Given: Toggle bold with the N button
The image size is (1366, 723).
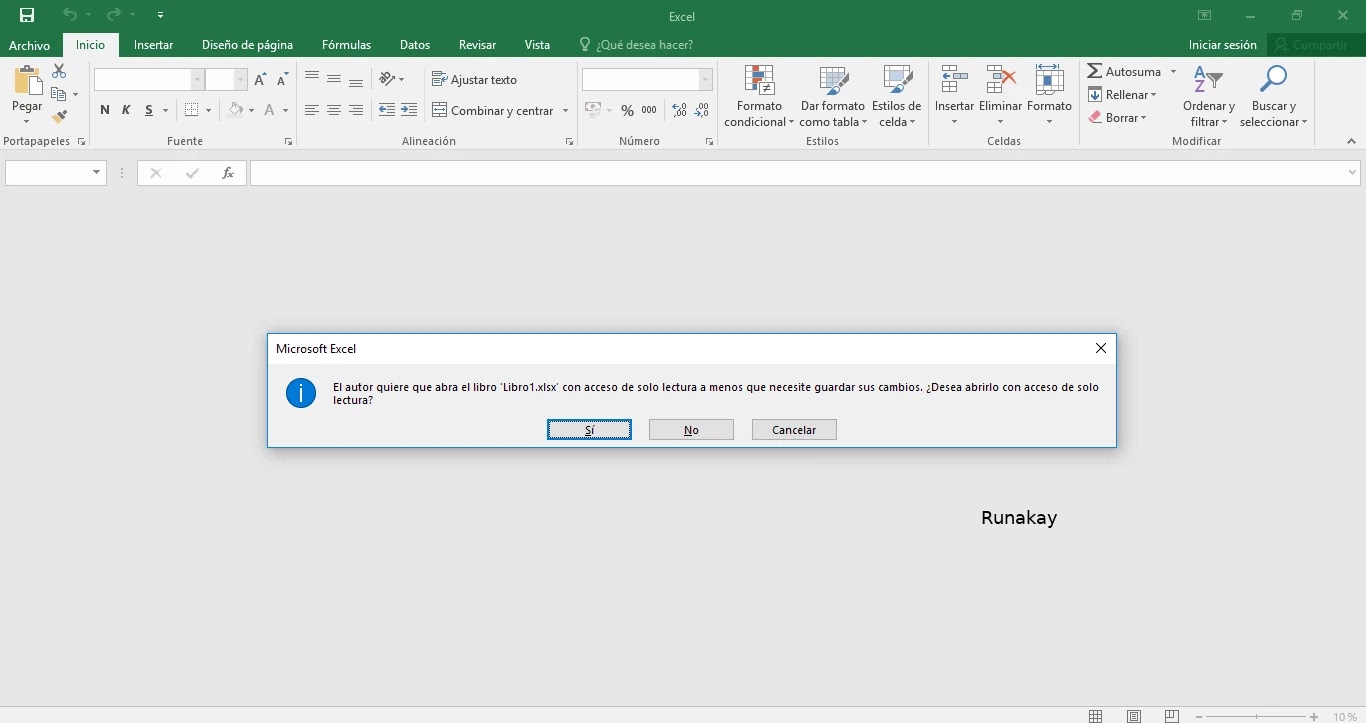Looking at the screenshot, I should 105,110.
